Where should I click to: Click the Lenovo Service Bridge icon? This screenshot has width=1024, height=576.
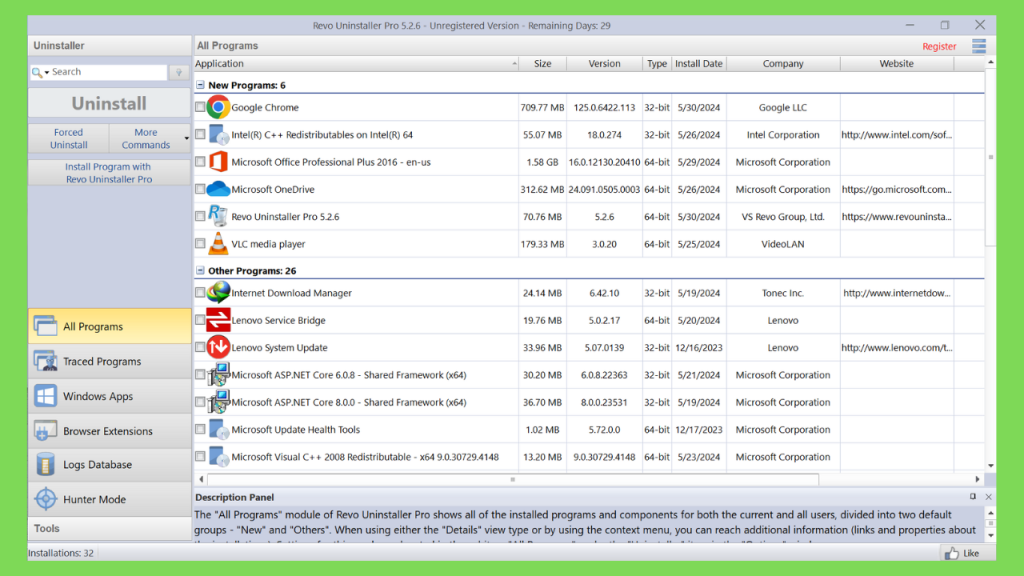[218, 320]
